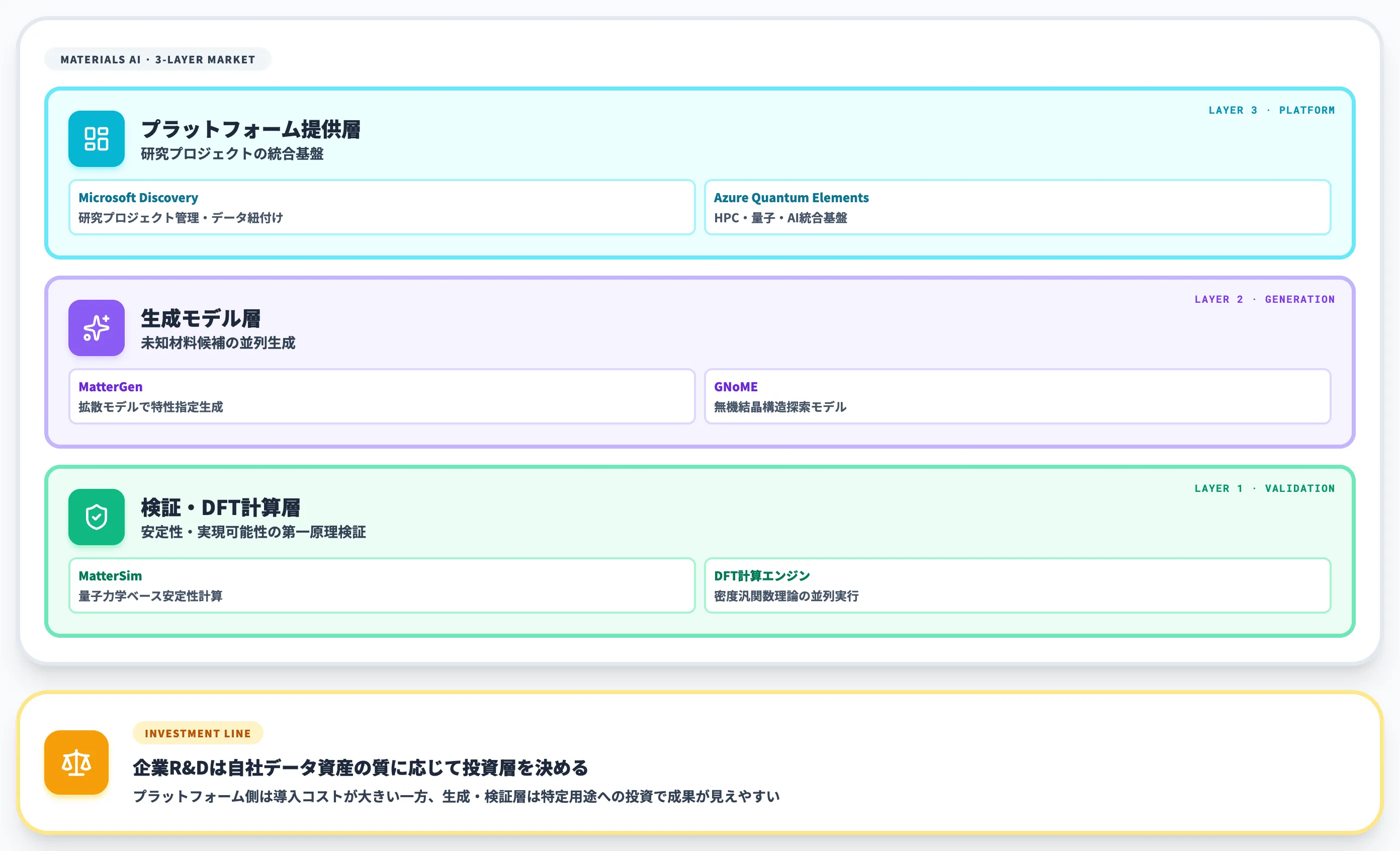Click the green shield validation icon
Screen dimensions: 1400x851
[x=96, y=517]
